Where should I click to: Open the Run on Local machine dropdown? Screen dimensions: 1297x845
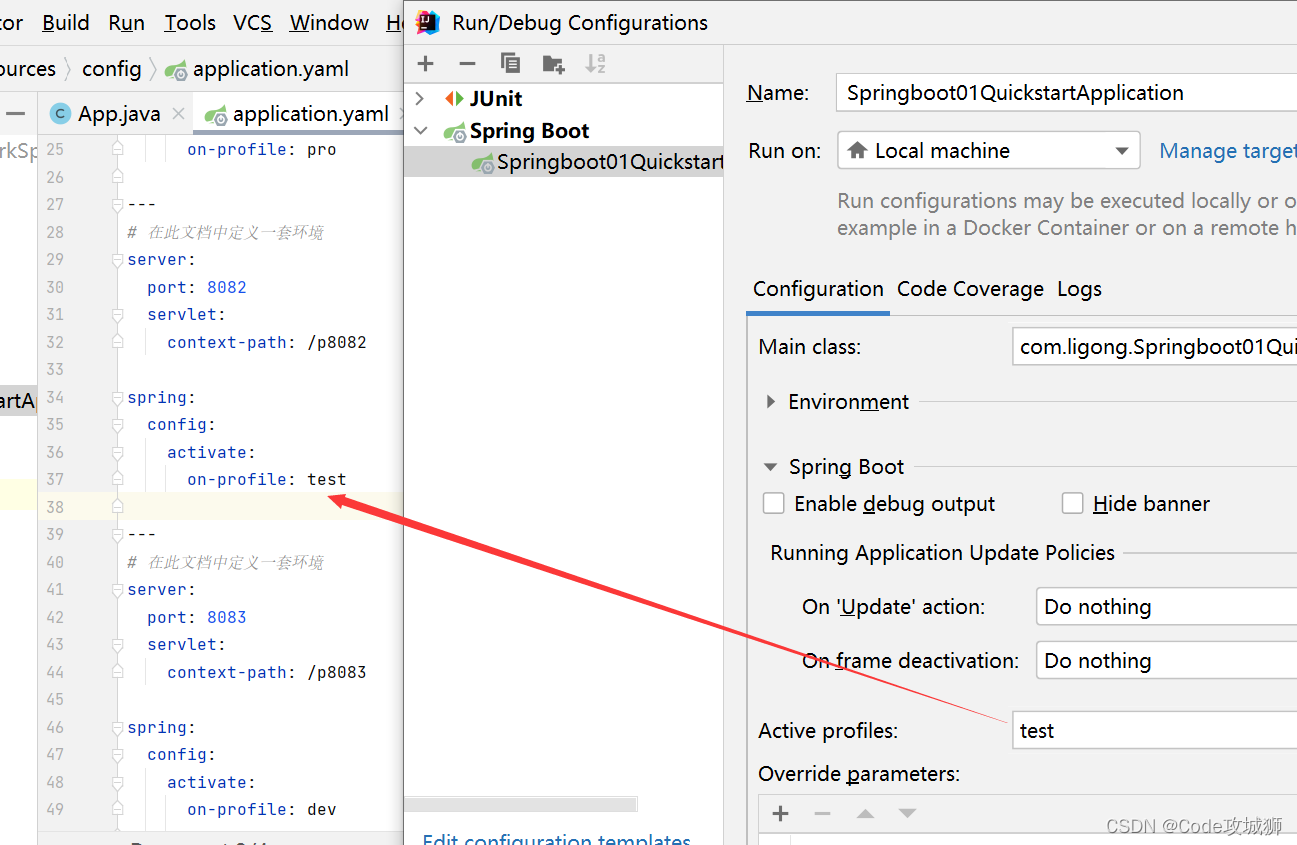tap(988, 151)
